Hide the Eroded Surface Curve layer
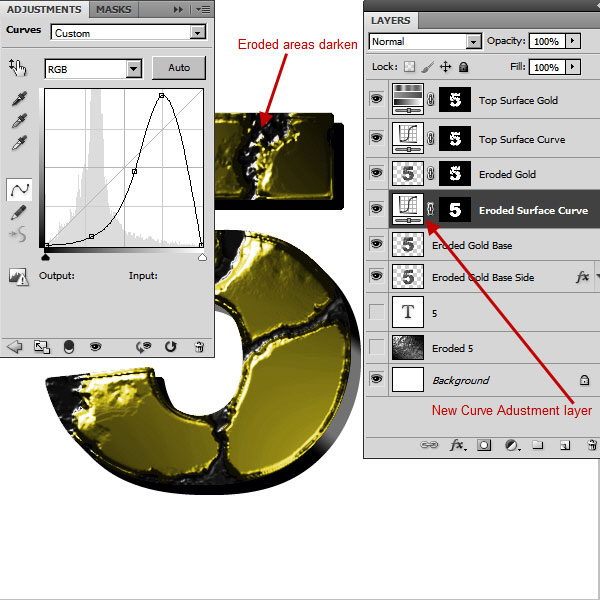Screen dimensions: 600x600 [x=377, y=209]
